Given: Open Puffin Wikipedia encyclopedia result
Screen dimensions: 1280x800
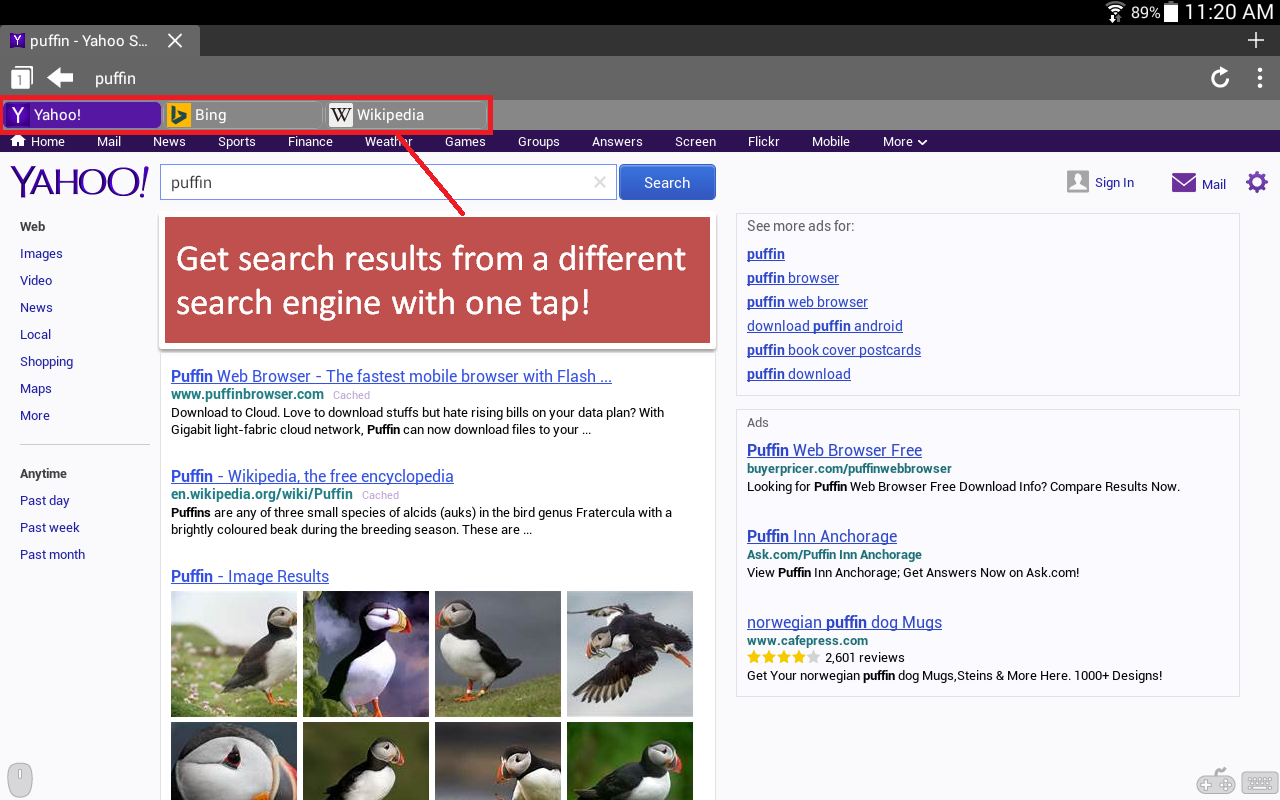Looking at the screenshot, I should click(312, 477).
